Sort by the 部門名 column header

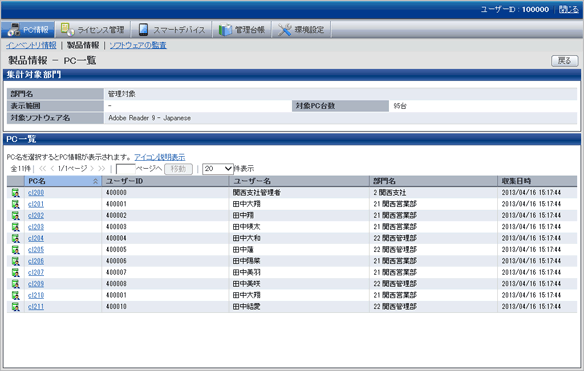(x=433, y=181)
